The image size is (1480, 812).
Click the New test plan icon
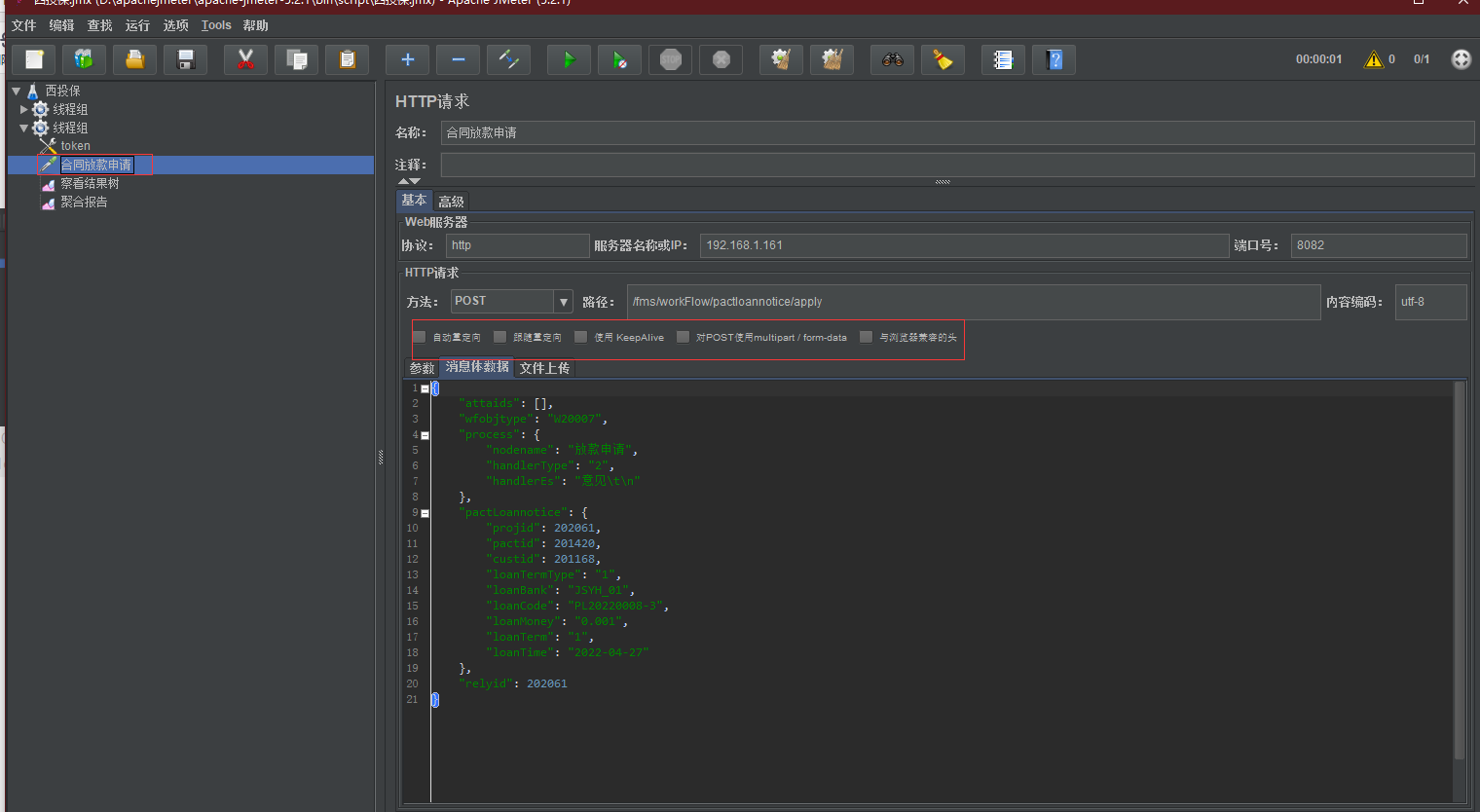pos(34,59)
